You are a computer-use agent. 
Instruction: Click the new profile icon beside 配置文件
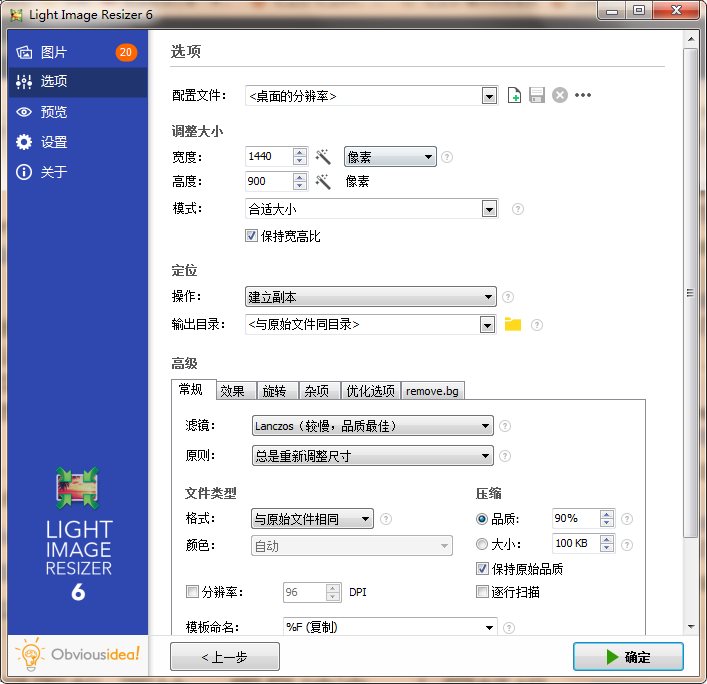514,96
